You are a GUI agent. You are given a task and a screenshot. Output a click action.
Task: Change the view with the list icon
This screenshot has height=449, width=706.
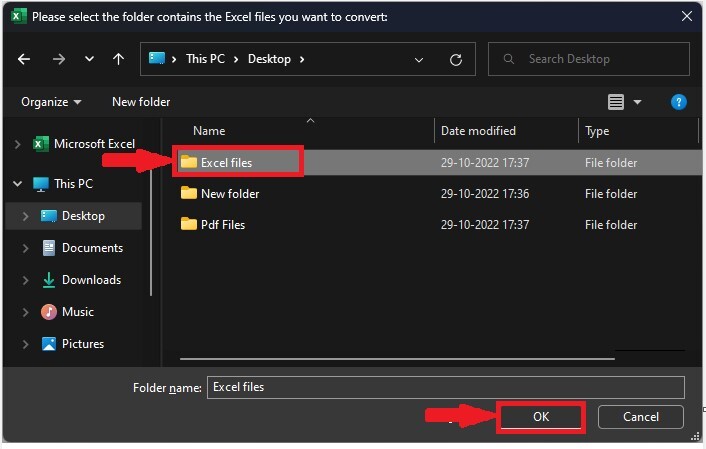[615, 102]
